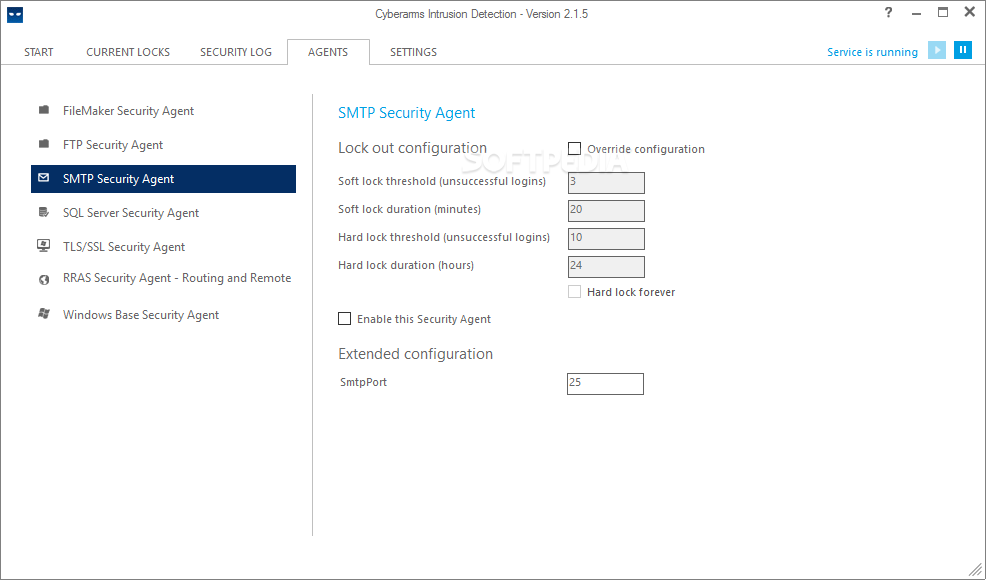Image resolution: width=986 pixels, height=580 pixels.
Task: Click the 'Service is running' status text
Action: [x=872, y=52]
